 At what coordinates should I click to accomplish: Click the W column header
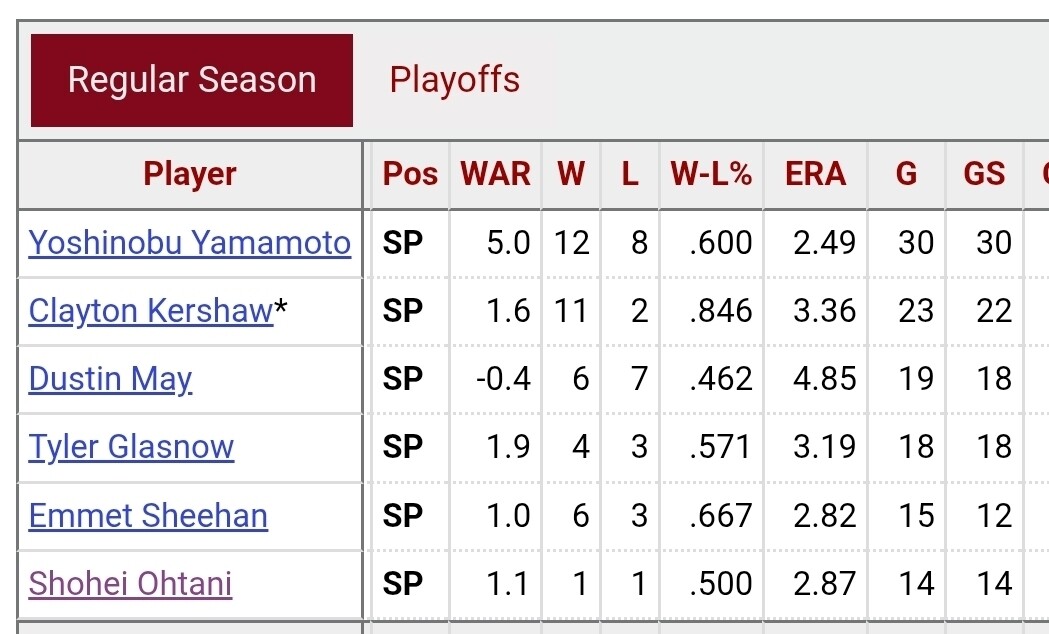pos(571,174)
